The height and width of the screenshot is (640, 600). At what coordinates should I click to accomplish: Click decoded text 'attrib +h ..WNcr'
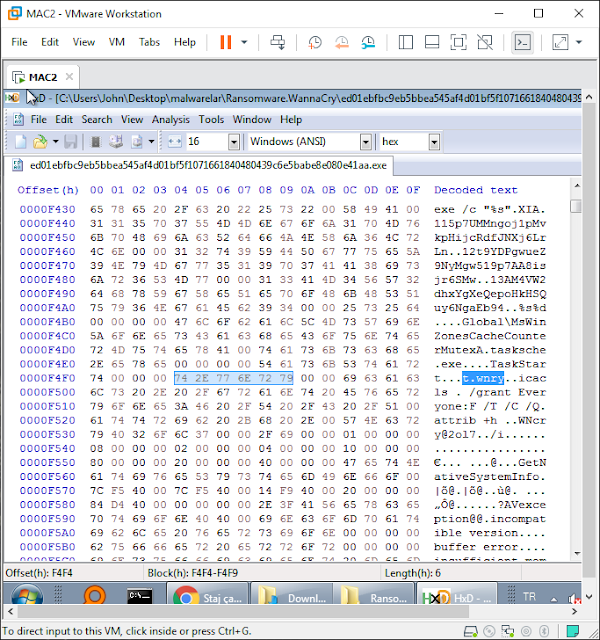490,420
